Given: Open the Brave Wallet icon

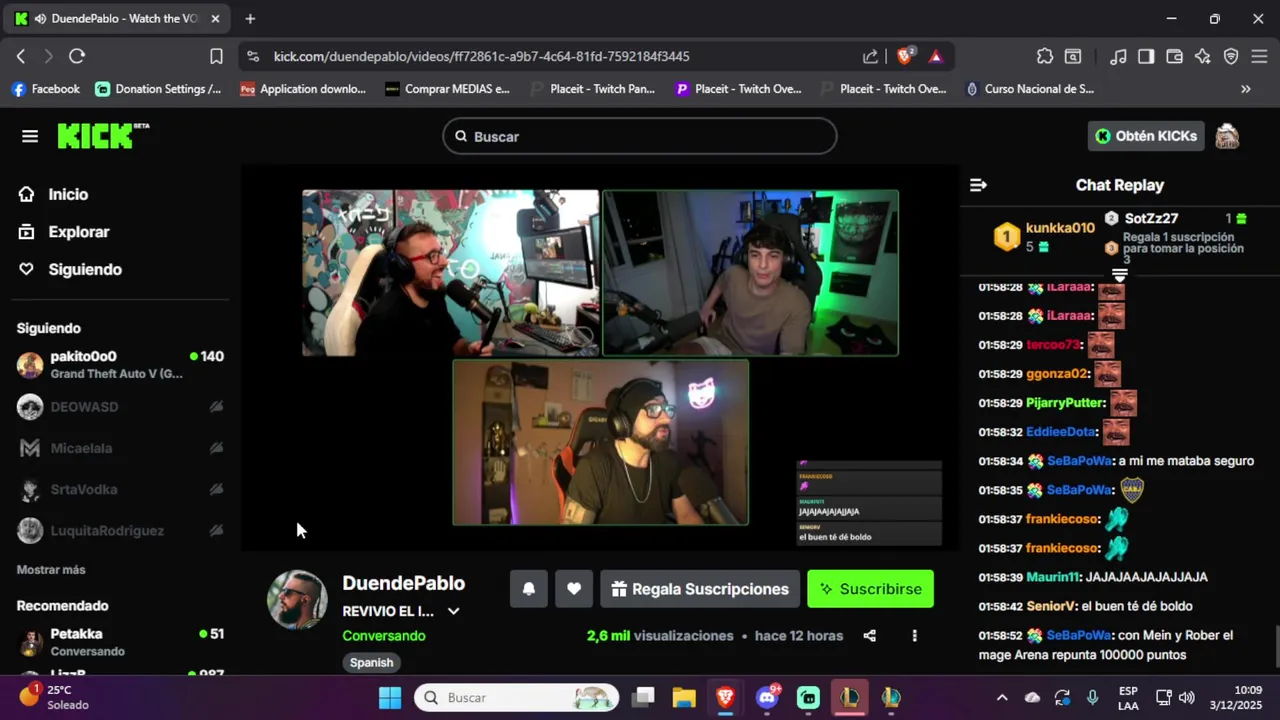Looking at the screenshot, I should coord(1175,56).
